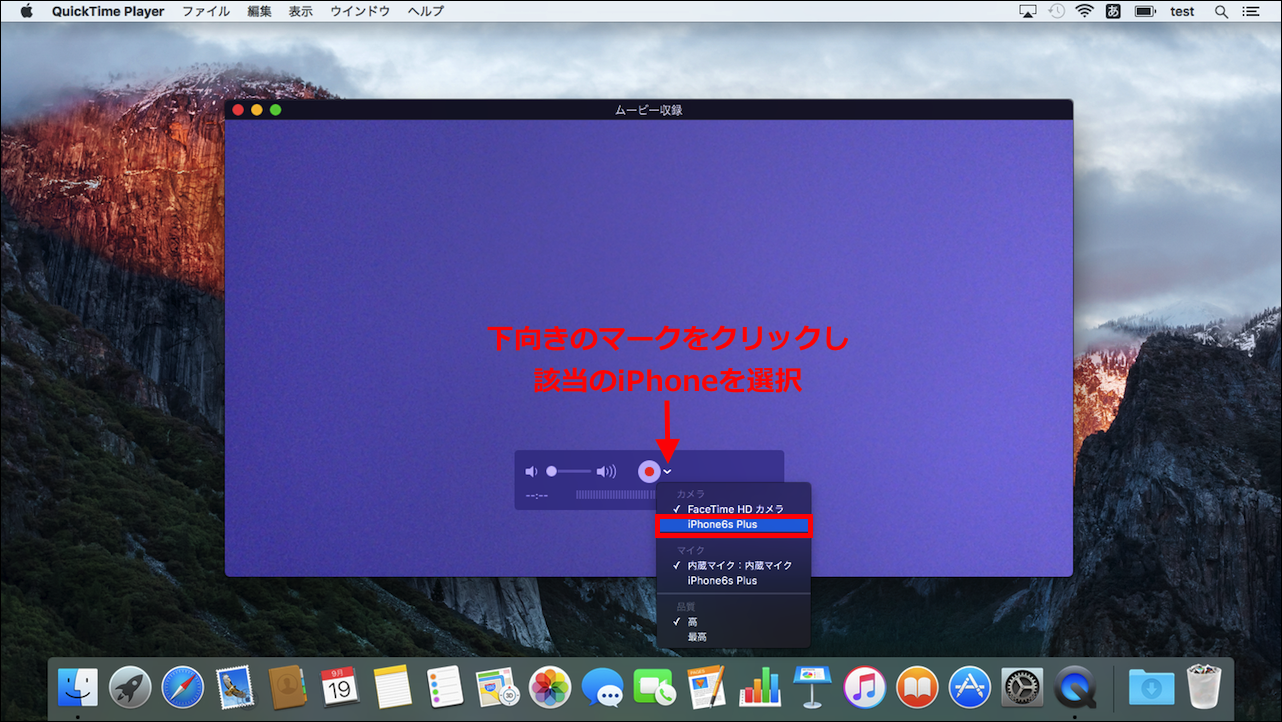1282x722 pixels.
Task: Open the Trash in the Dock
Action: click(1204, 687)
